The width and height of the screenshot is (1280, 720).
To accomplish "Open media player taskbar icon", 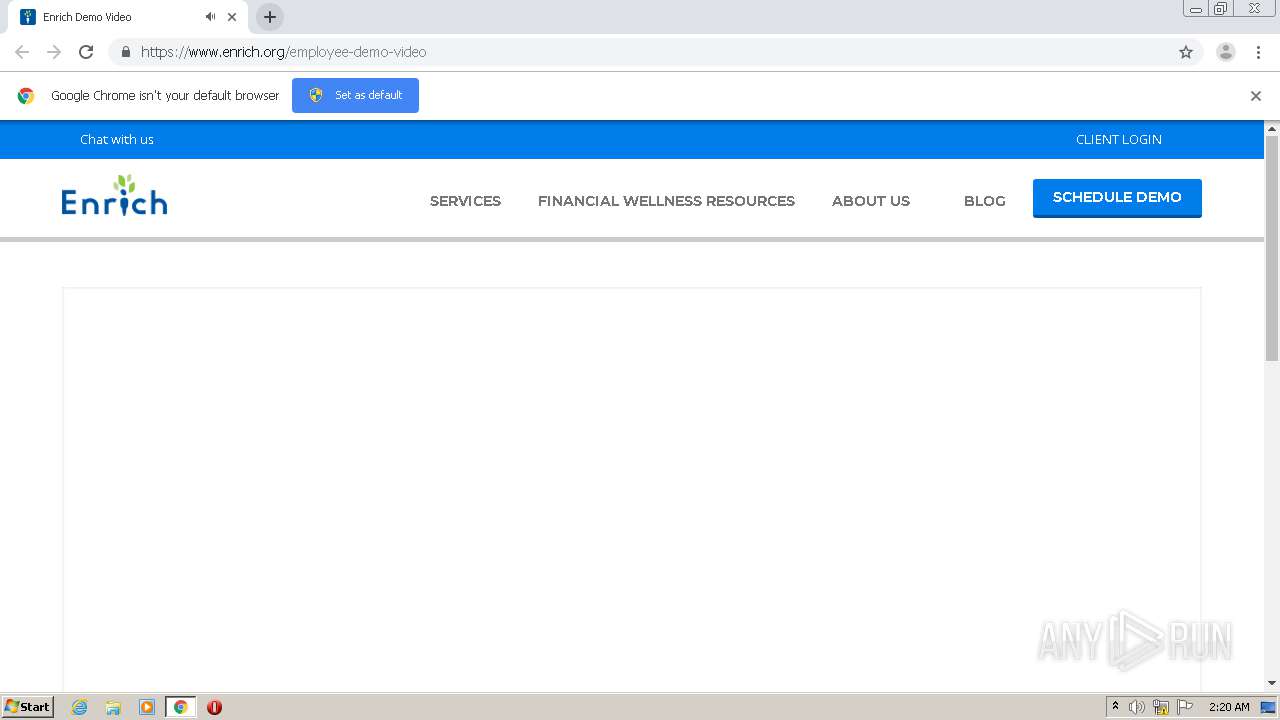I will (147, 707).
